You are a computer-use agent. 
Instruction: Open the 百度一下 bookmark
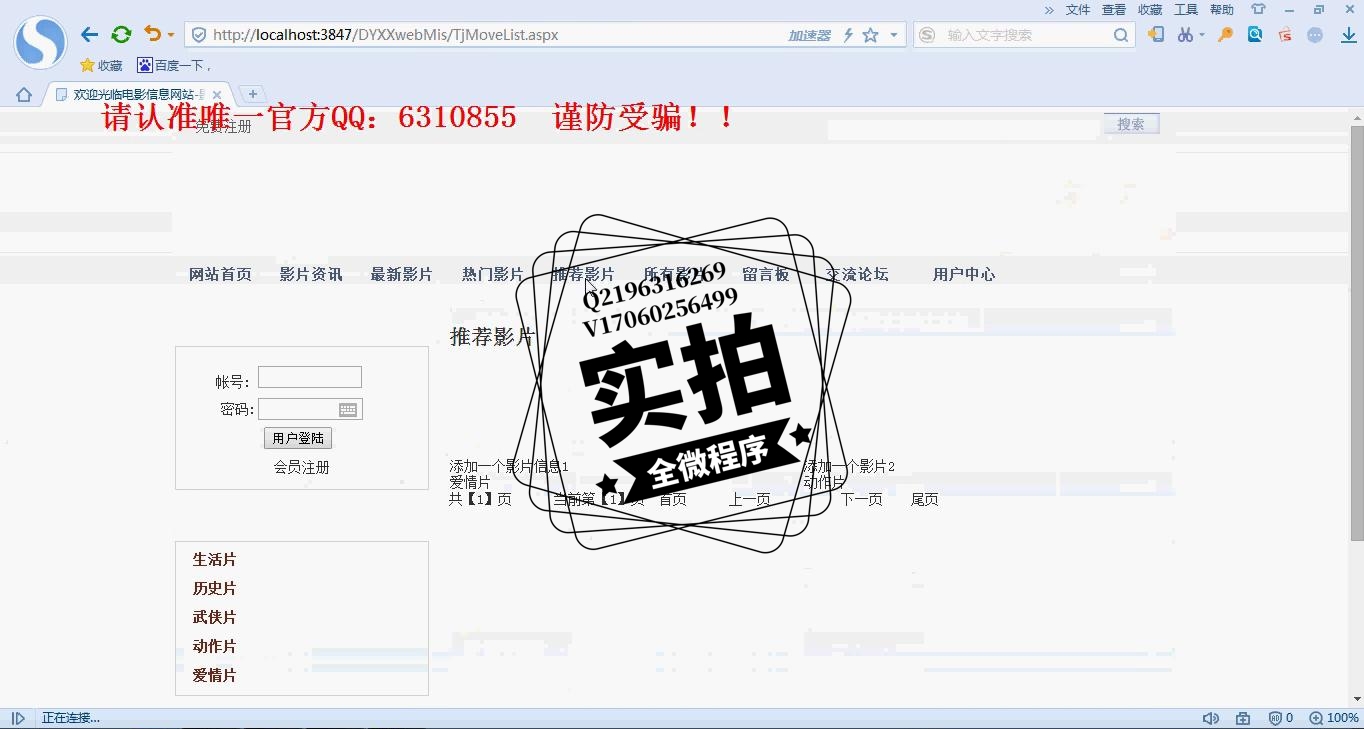tap(174, 65)
